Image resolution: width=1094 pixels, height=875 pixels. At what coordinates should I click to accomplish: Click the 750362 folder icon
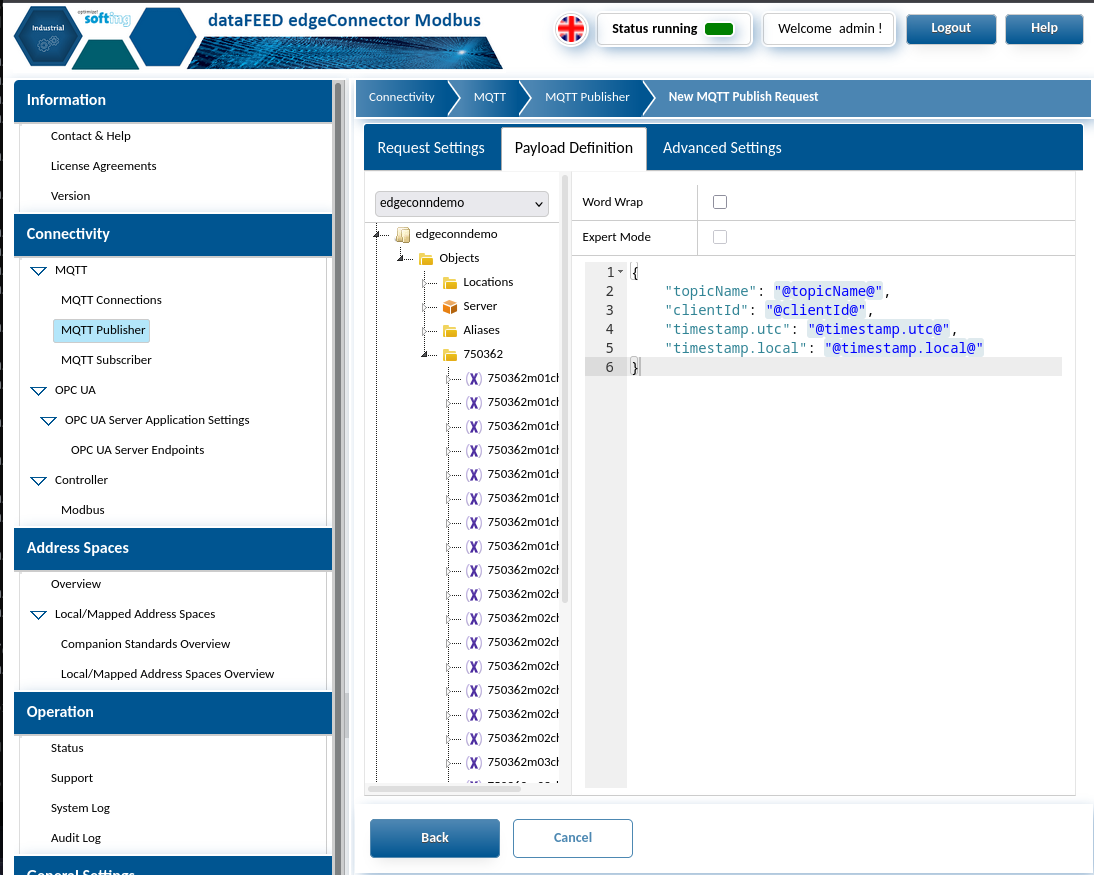(x=450, y=354)
